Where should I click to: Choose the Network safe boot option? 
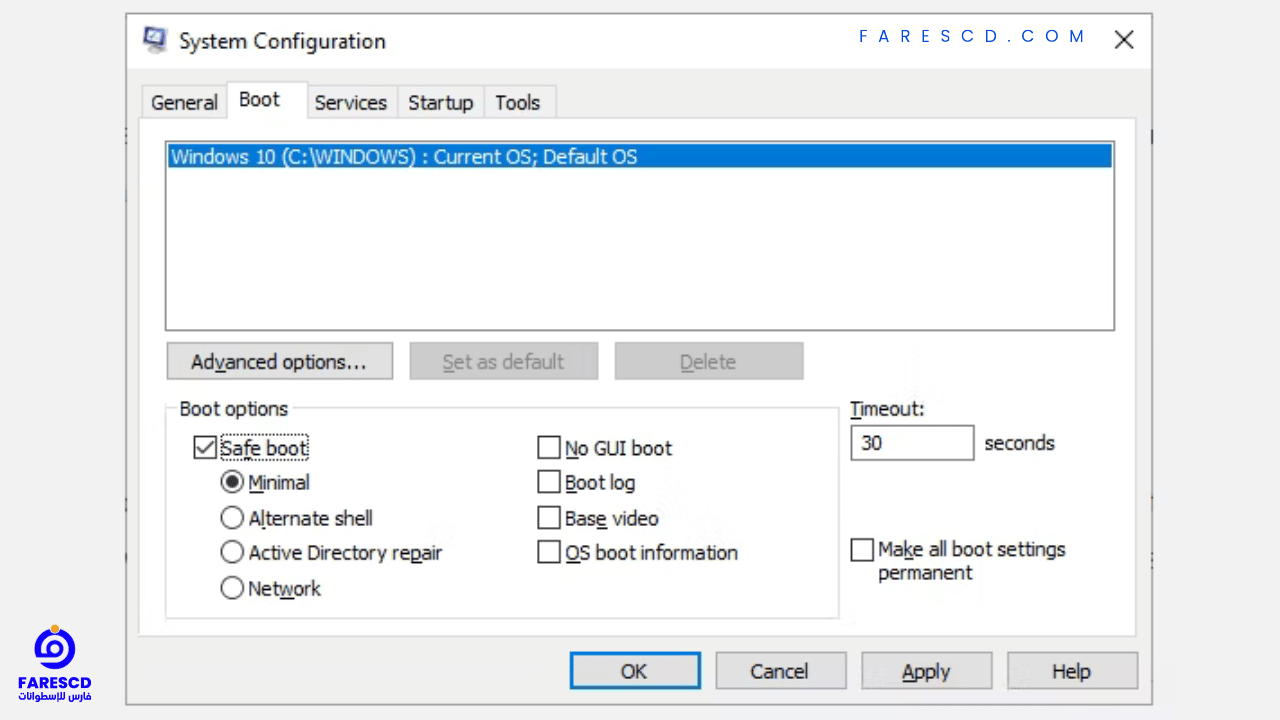coord(232,588)
